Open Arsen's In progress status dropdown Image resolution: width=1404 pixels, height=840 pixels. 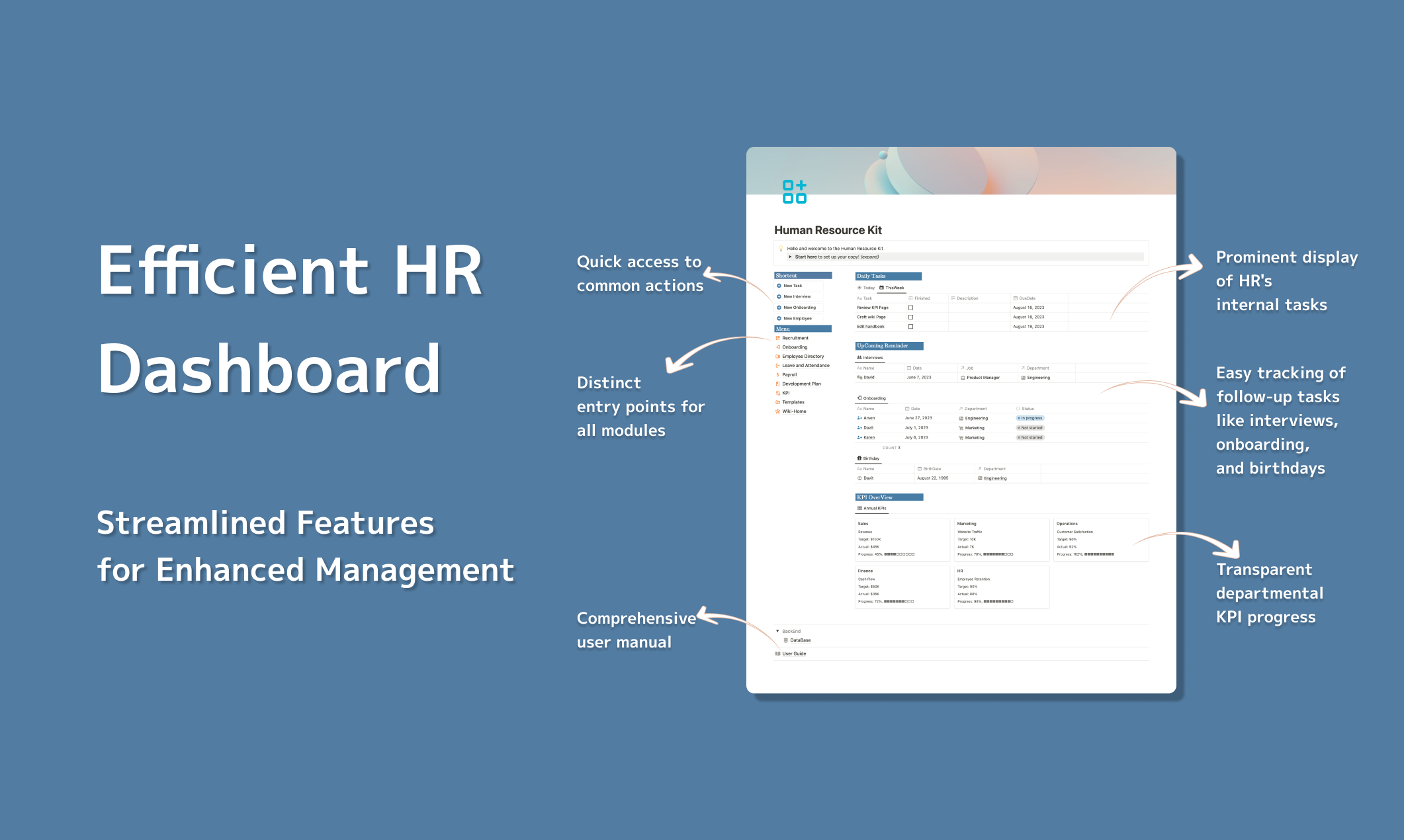click(1030, 418)
